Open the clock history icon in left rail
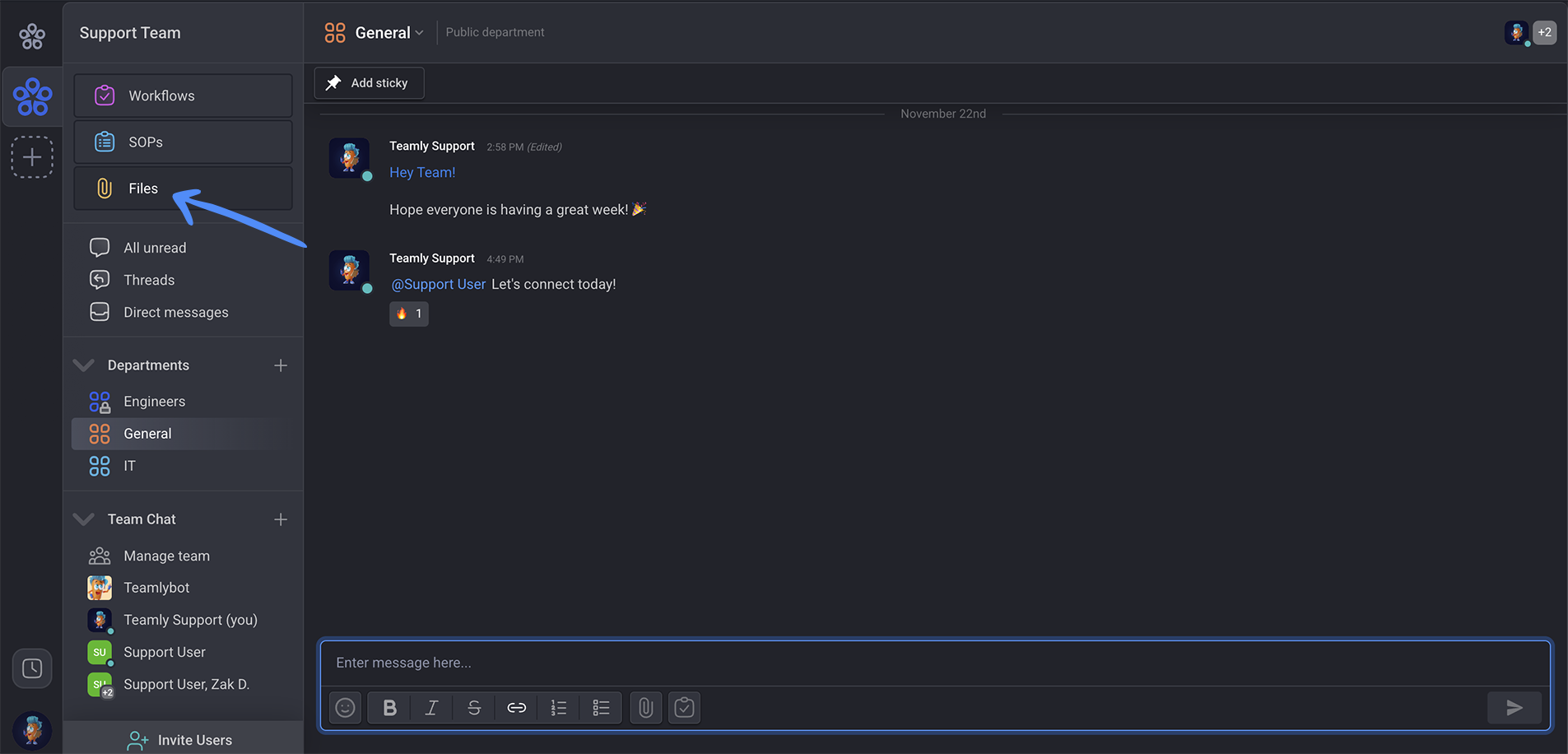The width and height of the screenshot is (1568, 754). (32, 668)
